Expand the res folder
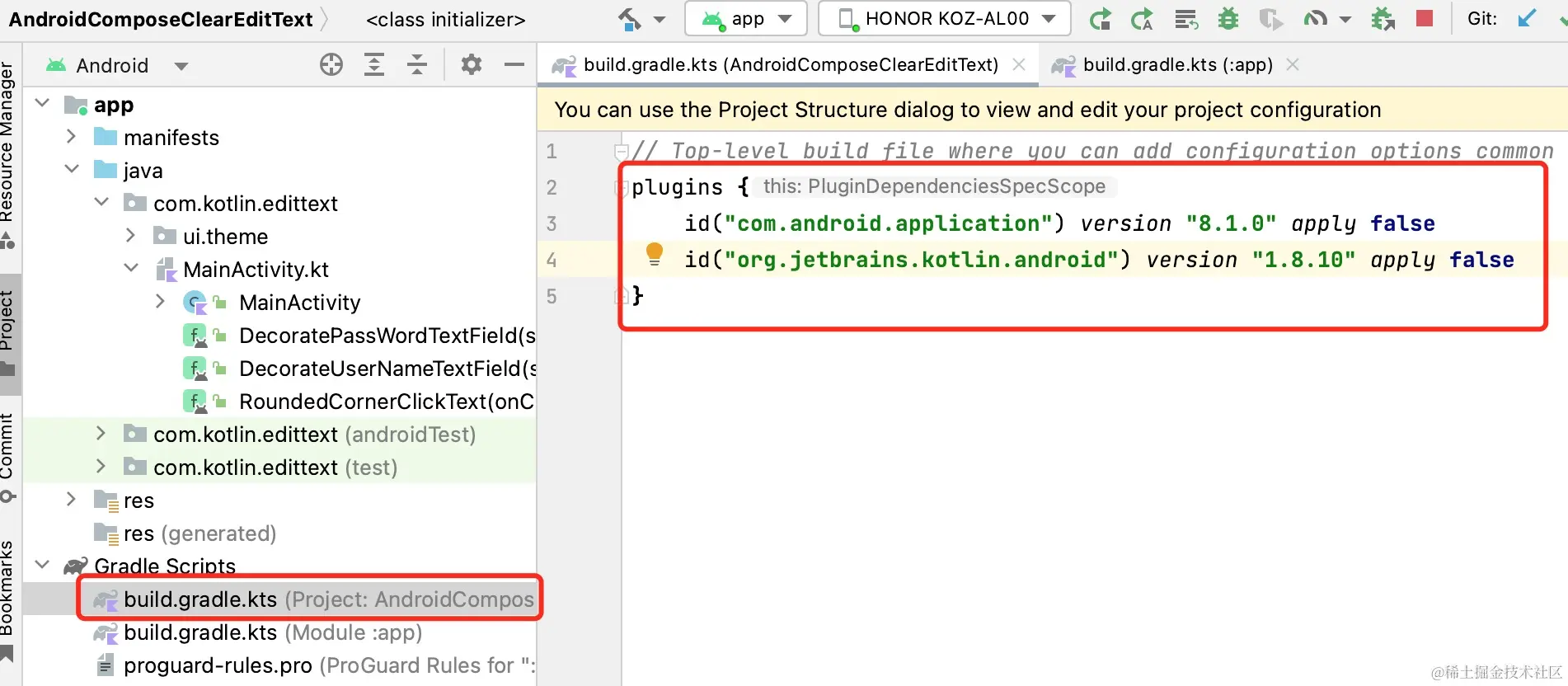The width and height of the screenshot is (1568, 686). point(72,500)
